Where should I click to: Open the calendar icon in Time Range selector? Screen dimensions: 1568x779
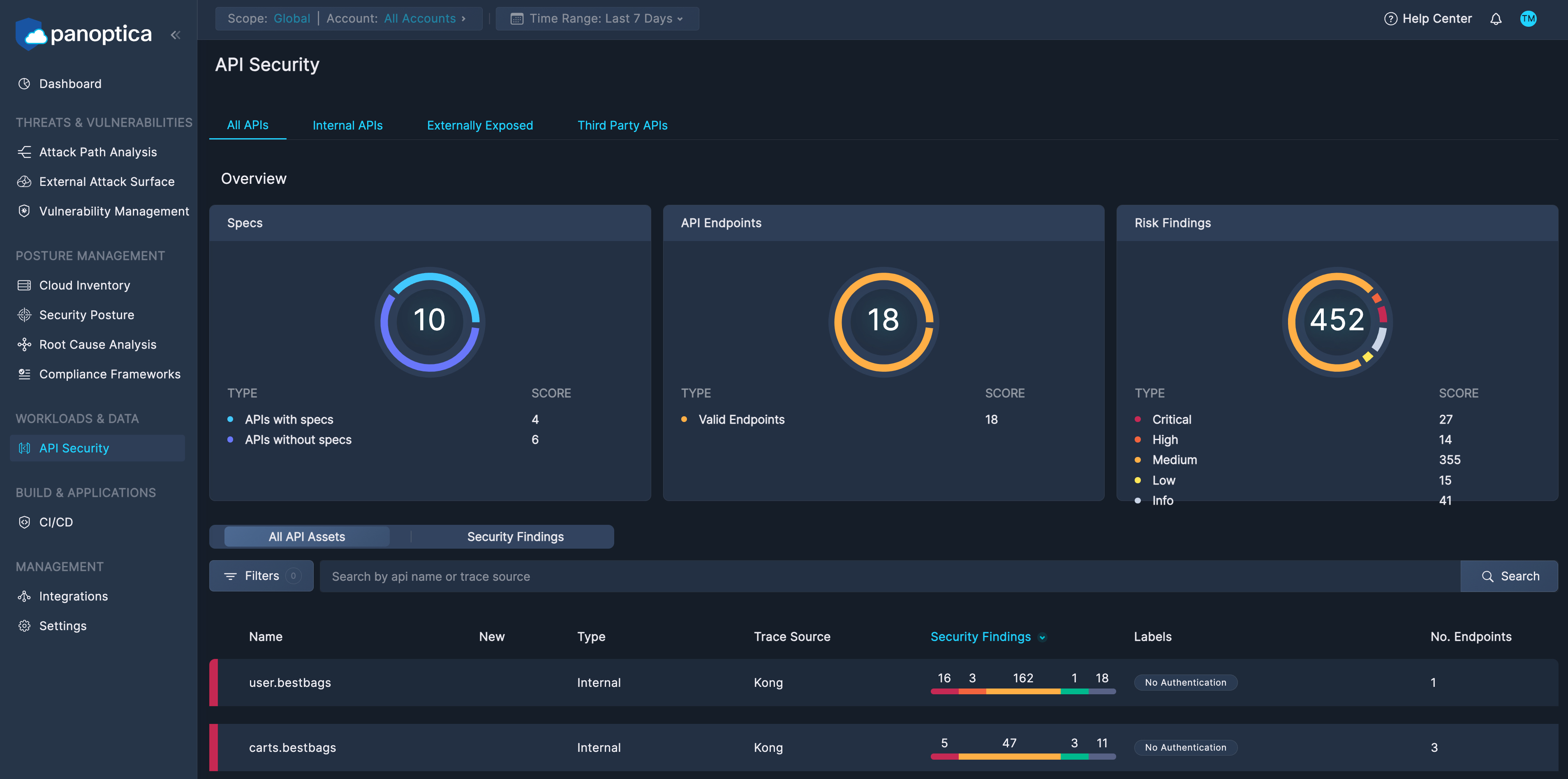point(516,18)
